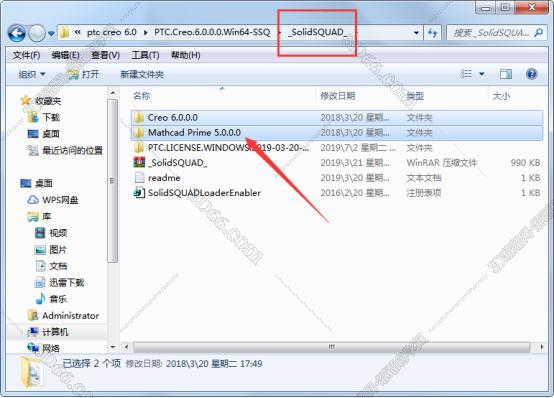Create folder with 新建文件夹
Screen dimensions: 554x398
click(x=142, y=74)
